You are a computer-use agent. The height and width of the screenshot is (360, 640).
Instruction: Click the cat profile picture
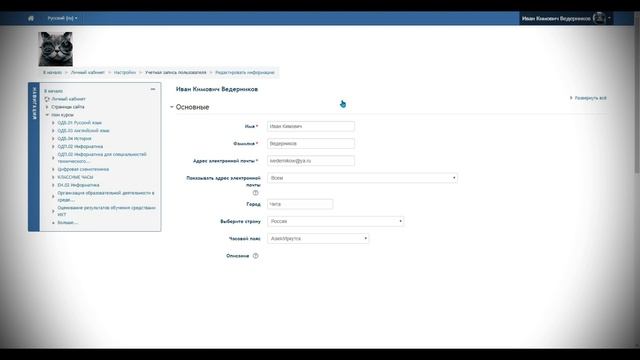[56, 49]
